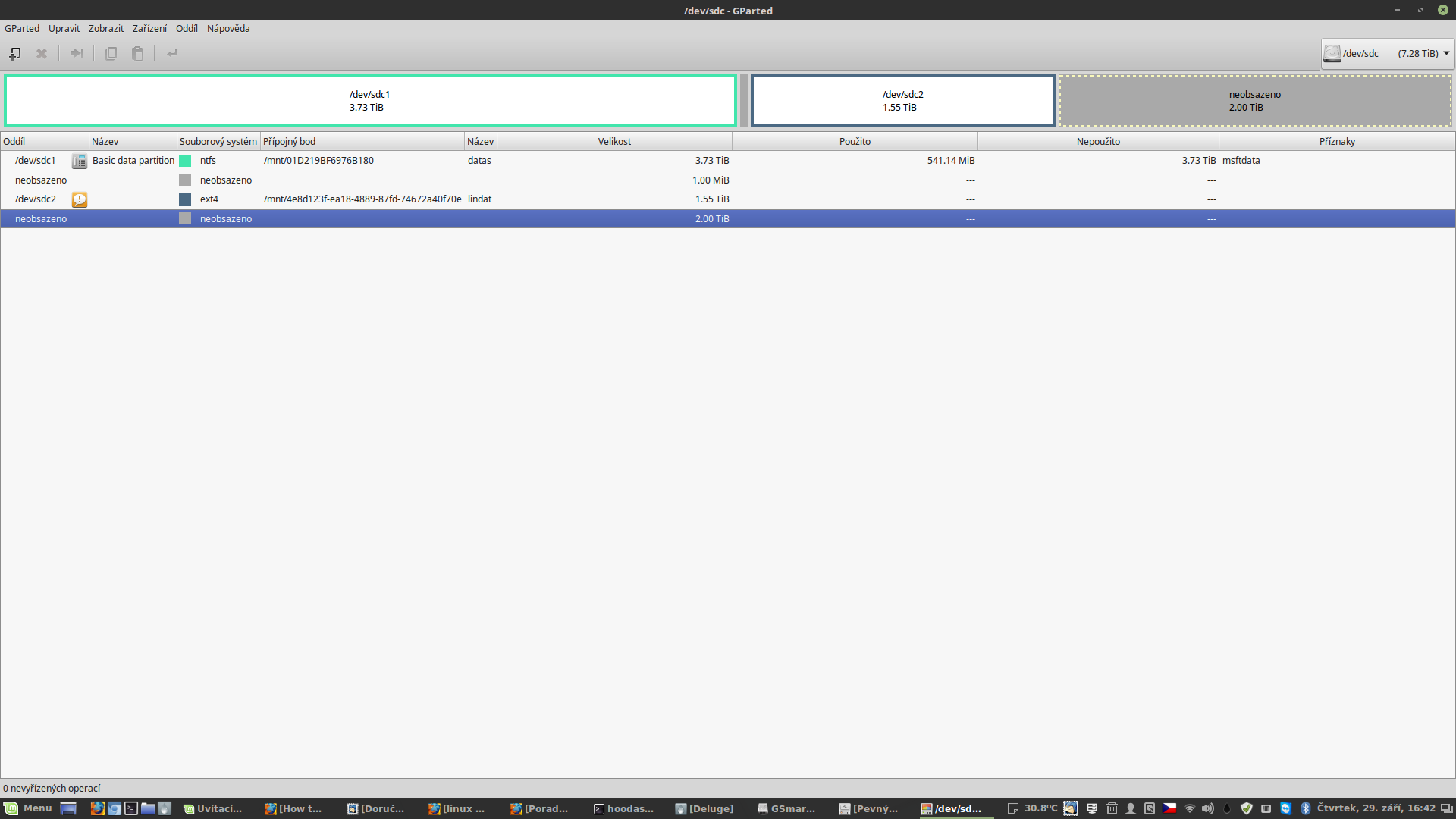Click the Copy partition toolbar icon
The height and width of the screenshot is (819, 1456).
tap(111, 53)
